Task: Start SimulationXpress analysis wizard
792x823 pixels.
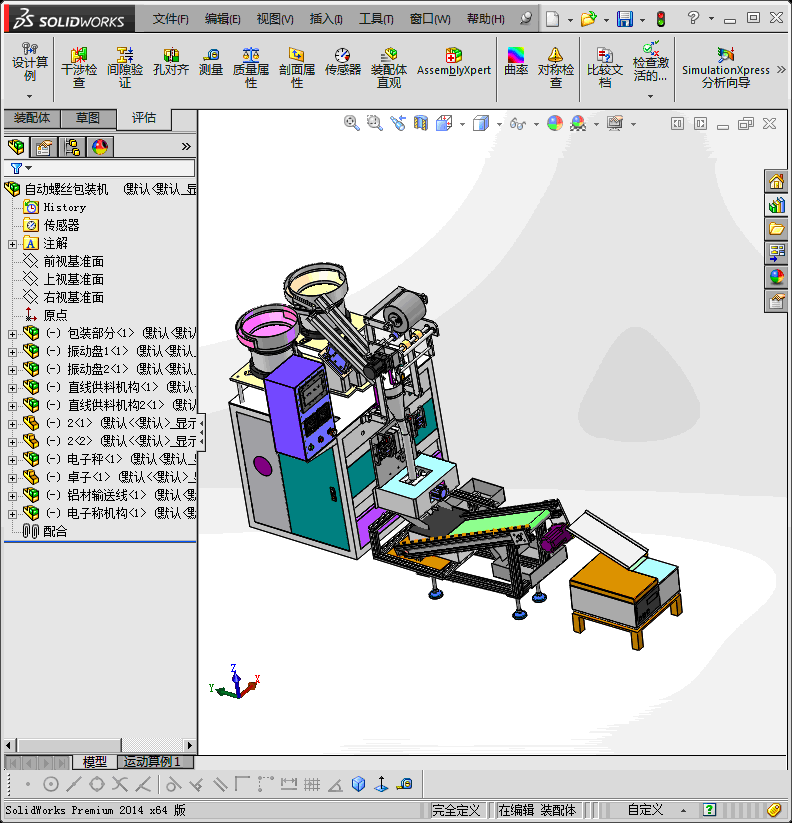Action: pyautogui.click(x=726, y=68)
